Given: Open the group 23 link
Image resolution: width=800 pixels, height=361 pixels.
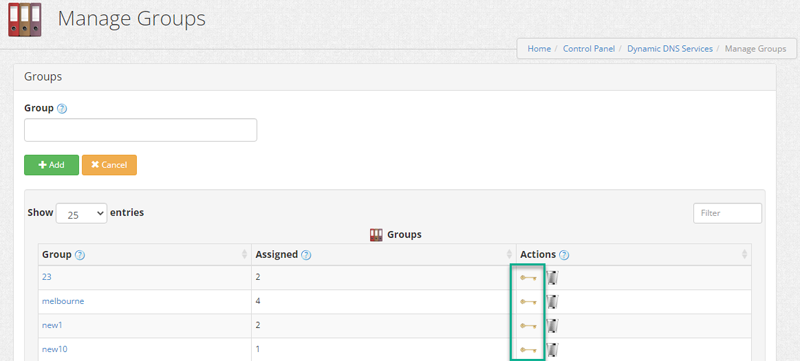Looking at the screenshot, I should pos(46,277).
